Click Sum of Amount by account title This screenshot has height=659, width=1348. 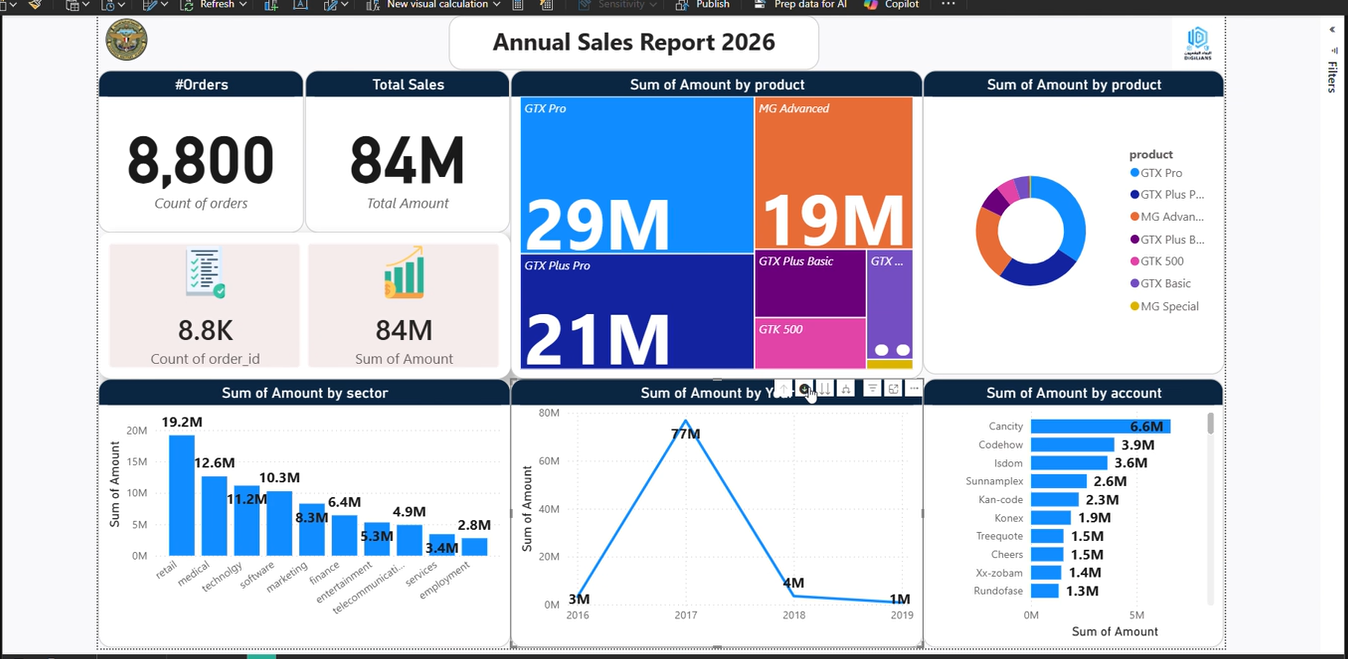pos(1074,393)
